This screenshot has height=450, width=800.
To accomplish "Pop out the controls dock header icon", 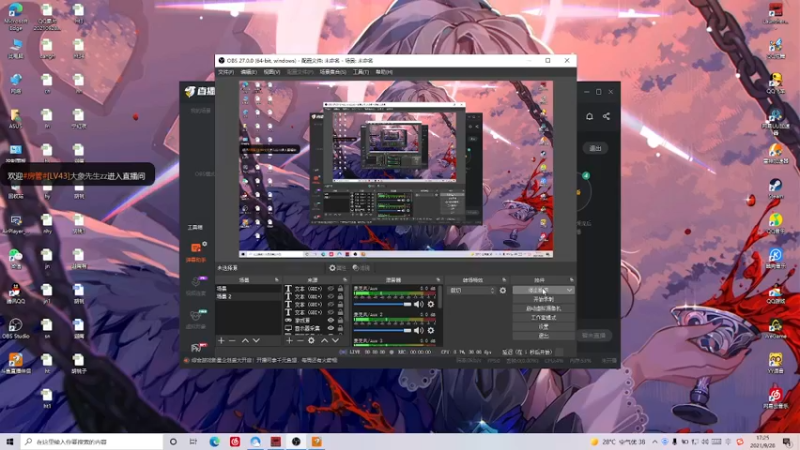I will click(571, 280).
